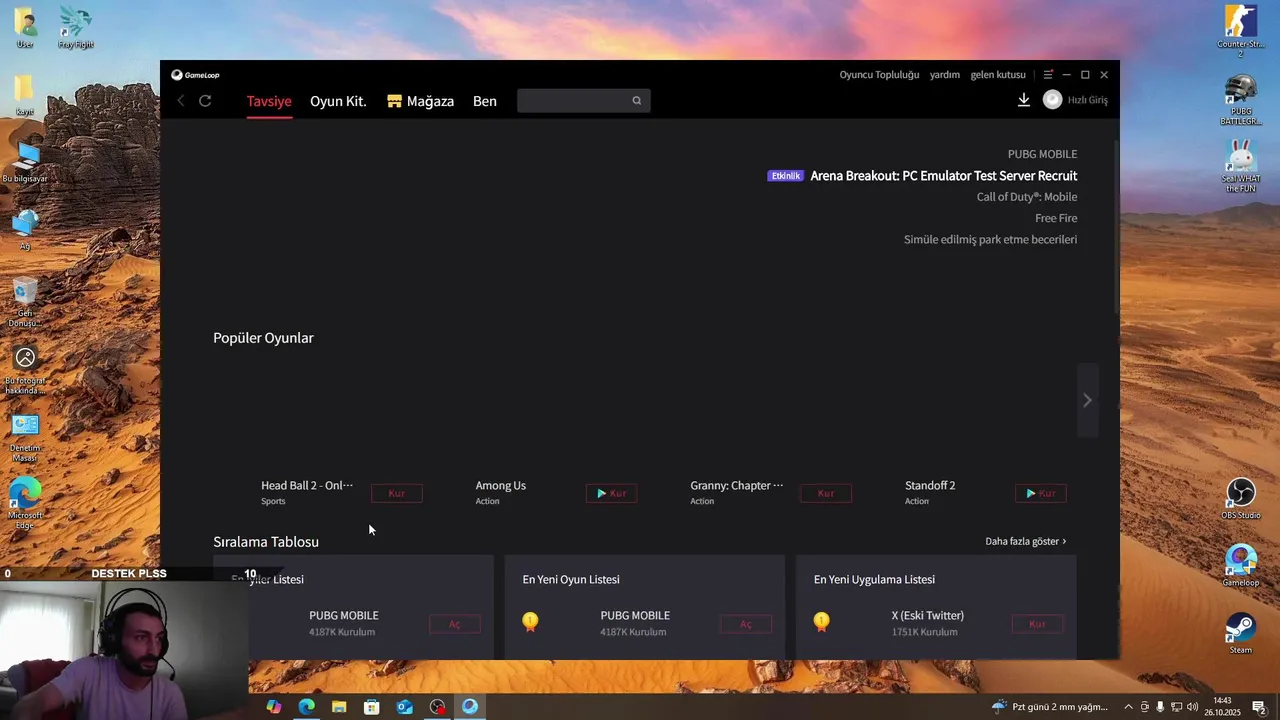Open the notification center icon
Screen dimensions: 1280x720
click(x=1259, y=707)
